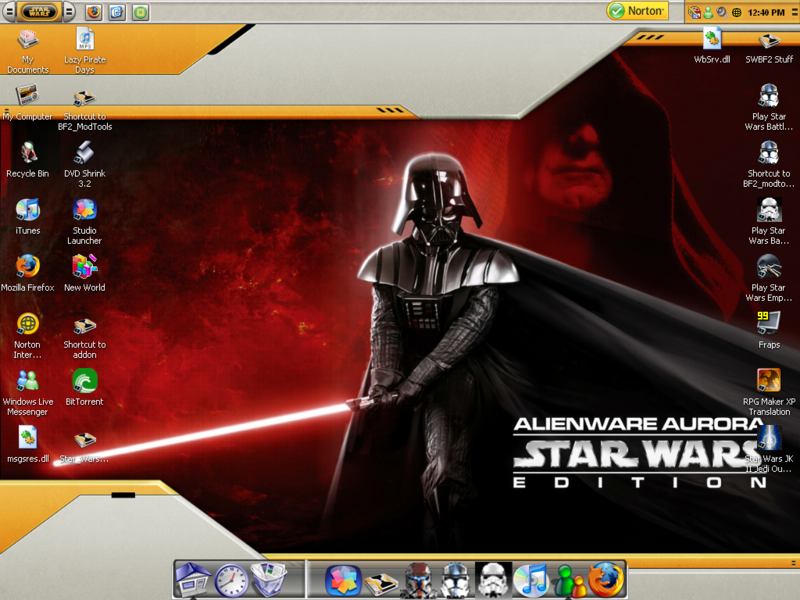This screenshot has height=600, width=800.
Task: Launch Windows Live Messenger desktop shortcut
Action: coord(28,393)
